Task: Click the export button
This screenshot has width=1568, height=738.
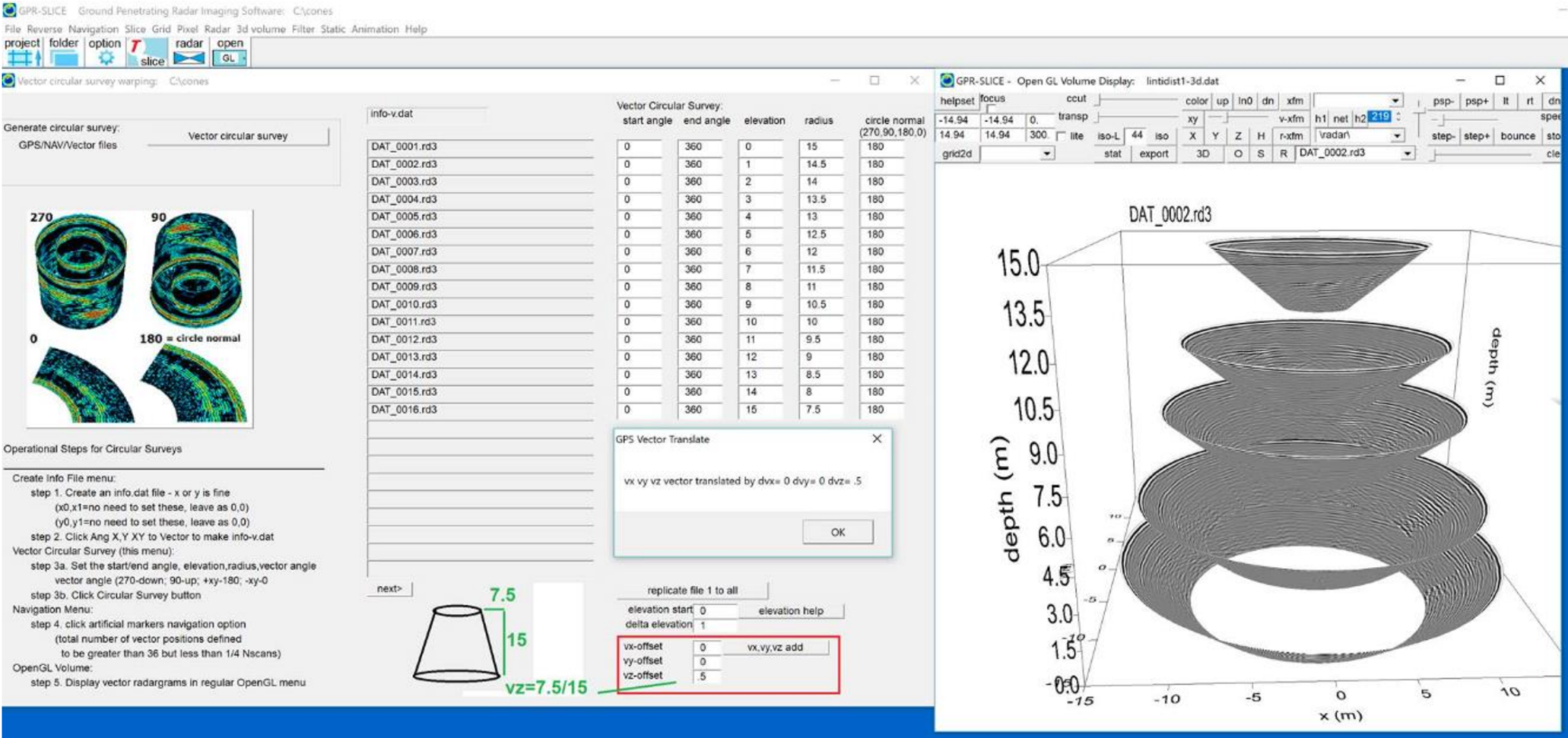Action: click(1153, 154)
